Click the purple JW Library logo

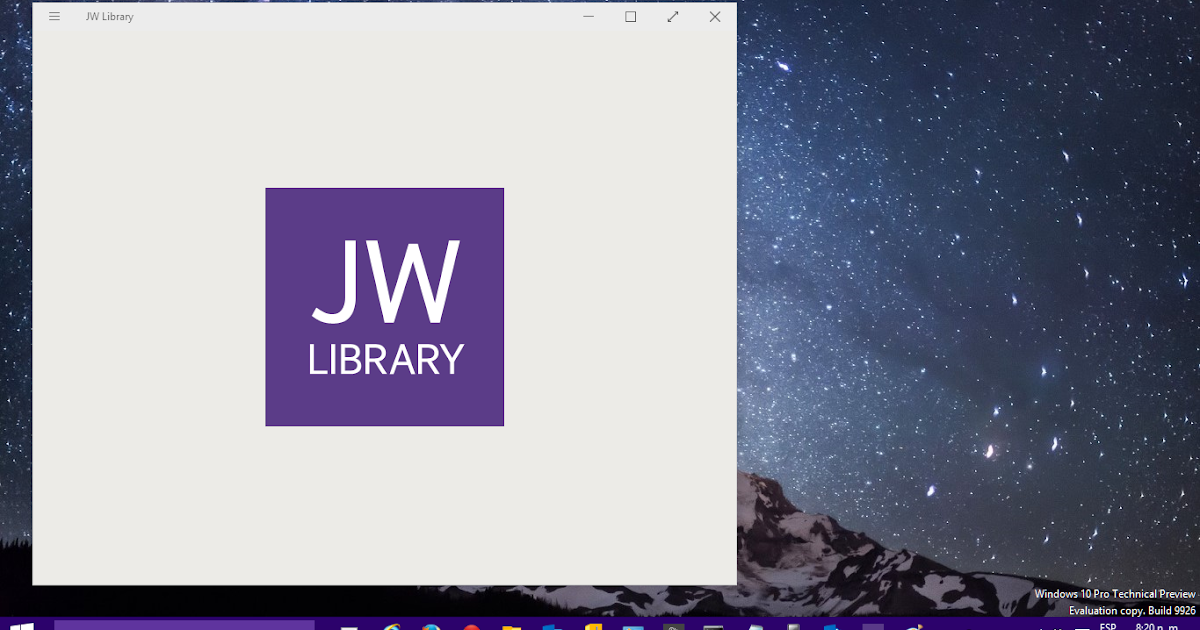[x=384, y=305]
